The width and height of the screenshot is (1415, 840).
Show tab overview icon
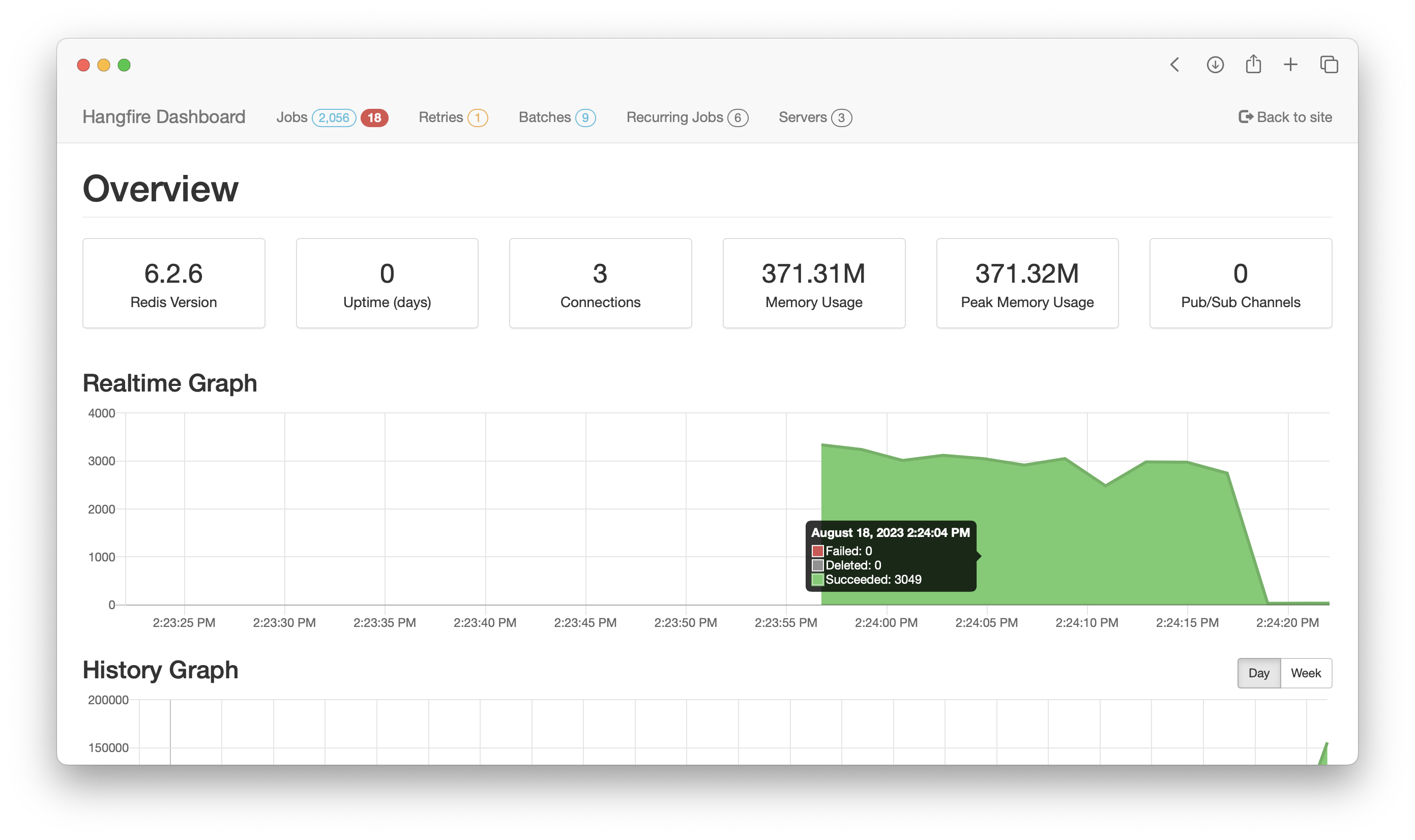1329,65
